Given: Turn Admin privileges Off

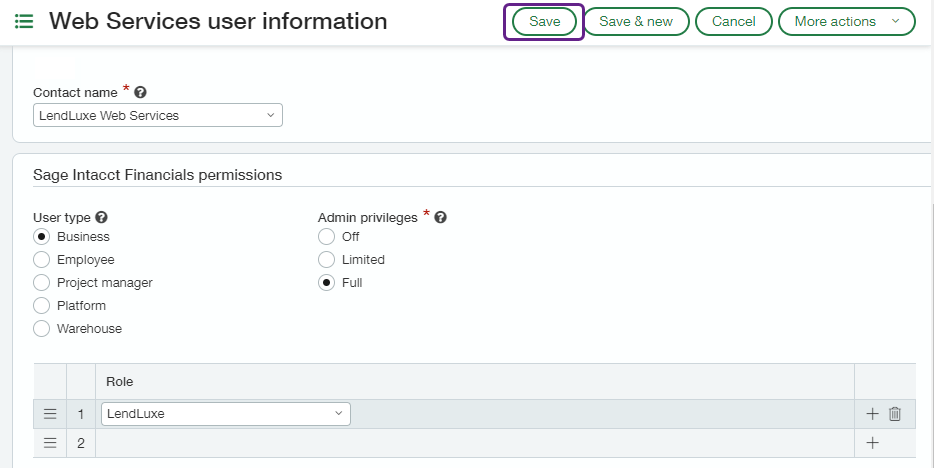Looking at the screenshot, I should [x=326, y=237].
